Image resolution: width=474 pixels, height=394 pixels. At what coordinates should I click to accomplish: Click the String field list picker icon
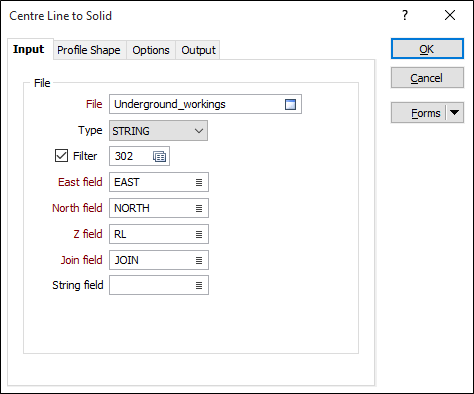pyautogui.click(x=199, y=285)
